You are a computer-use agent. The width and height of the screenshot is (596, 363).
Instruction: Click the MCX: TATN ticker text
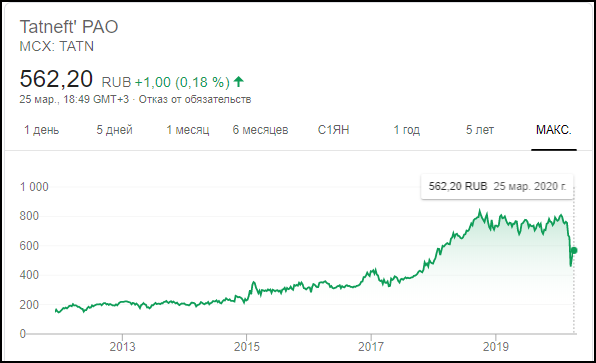point(57,46)
